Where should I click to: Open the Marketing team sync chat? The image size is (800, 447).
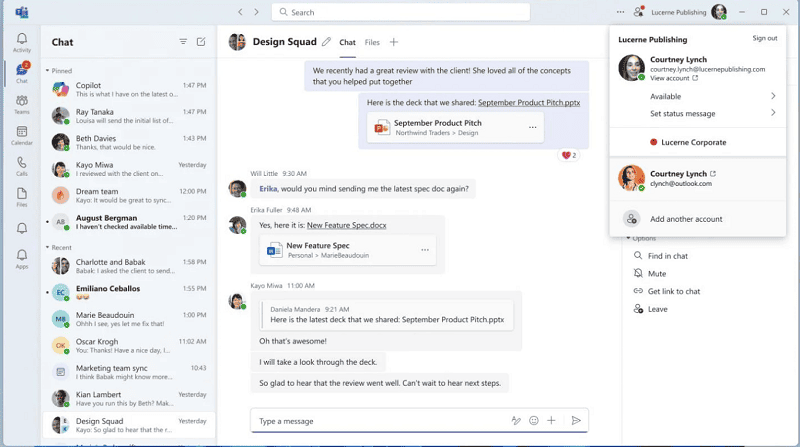click(129, 372)
